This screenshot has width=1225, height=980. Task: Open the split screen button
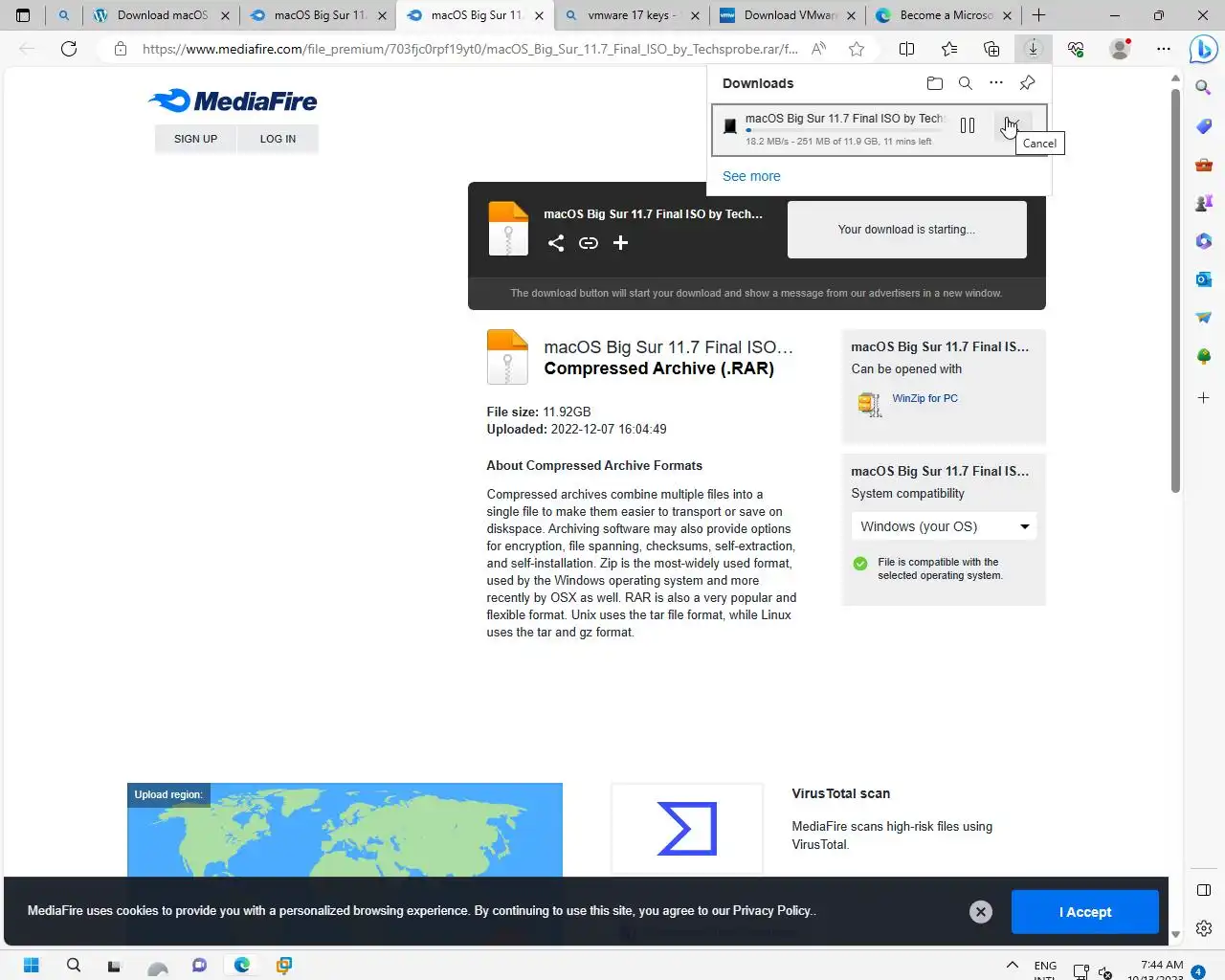[907, 49]
